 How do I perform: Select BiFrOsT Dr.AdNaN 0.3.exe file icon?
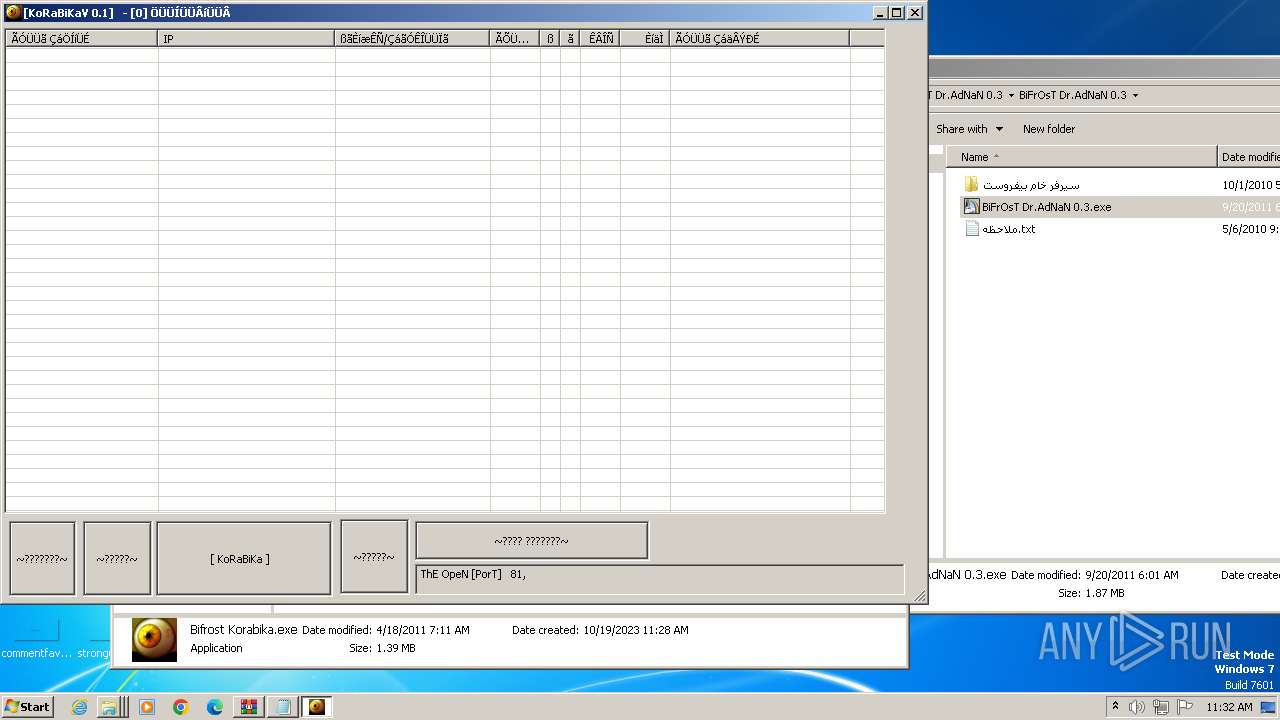click(x=971, y=207)
